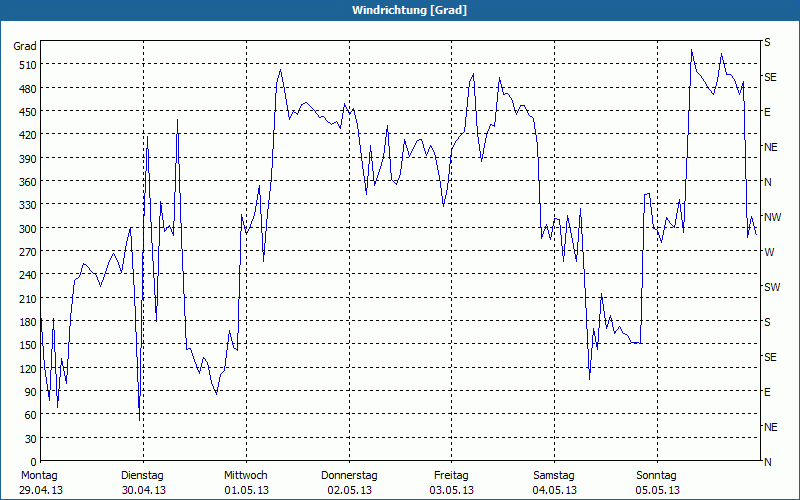The height and width of the screenshot is (500, 800).
Task: Select the 'E' compass label on the 90 gridline
Action: pyautogui.click(x=767, y=392)
